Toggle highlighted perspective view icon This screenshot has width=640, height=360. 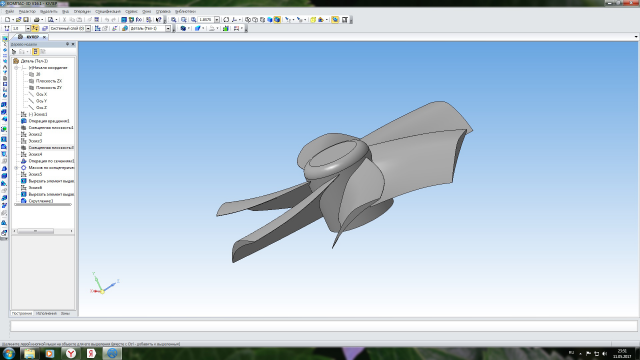tap(335, 20)
